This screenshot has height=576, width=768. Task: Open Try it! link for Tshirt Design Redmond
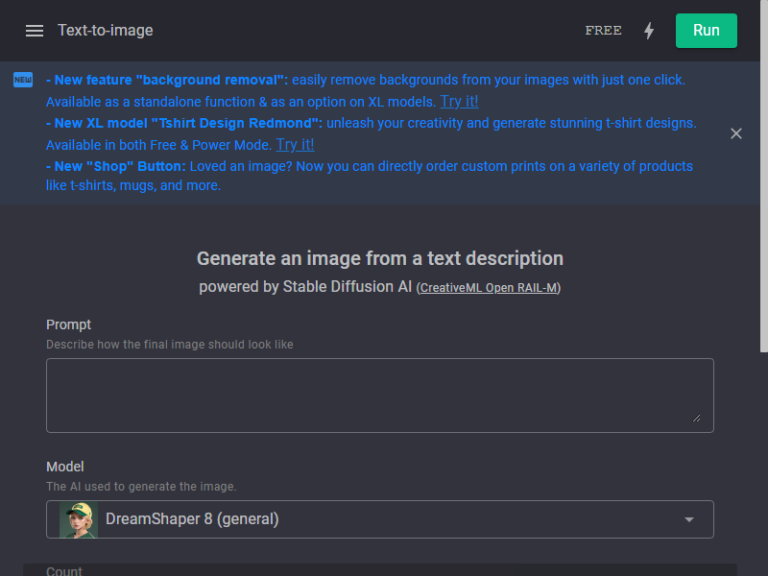pyautogui.click(x=295, y=144)
